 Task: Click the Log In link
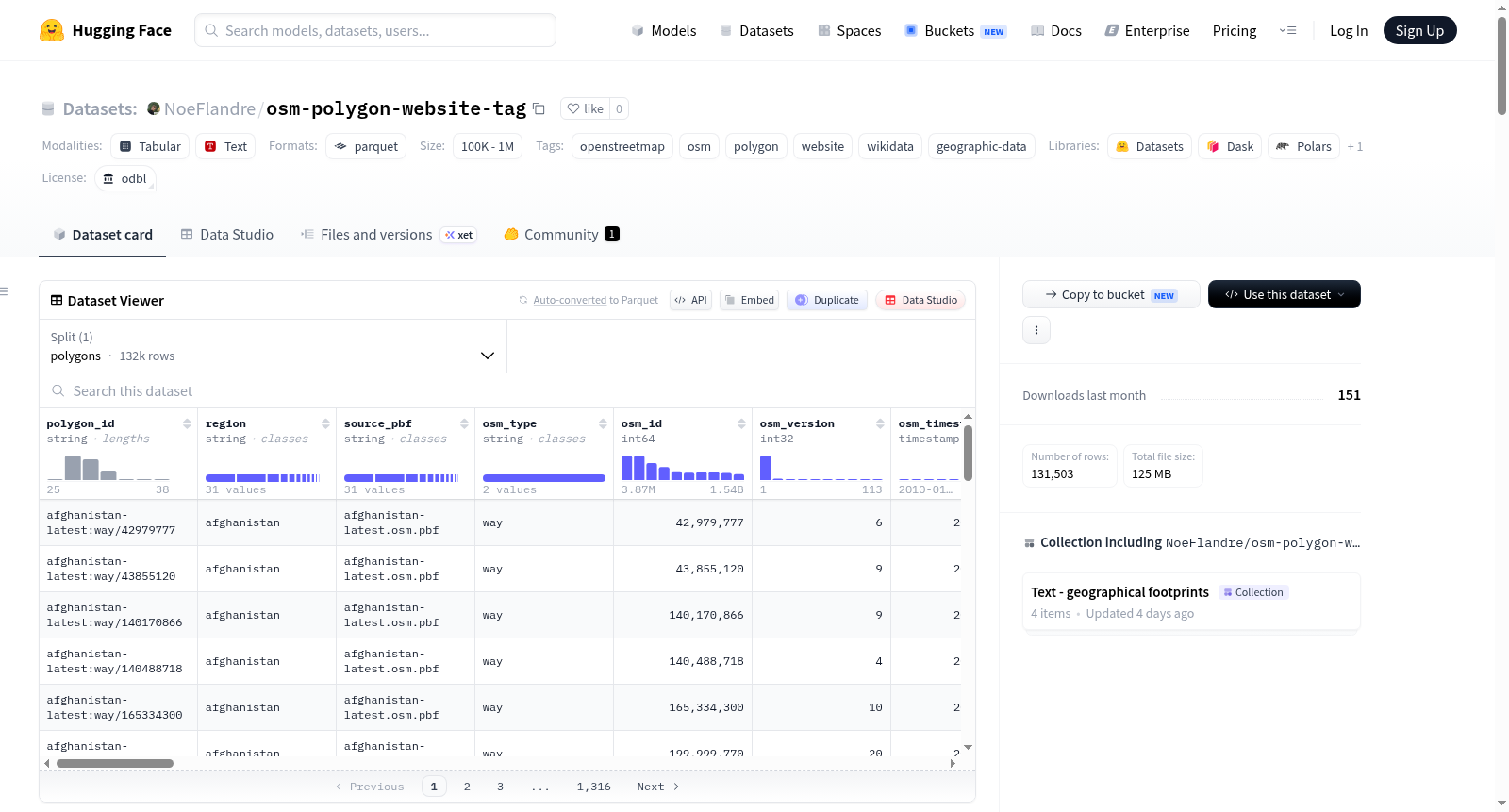click(1349, 30)
